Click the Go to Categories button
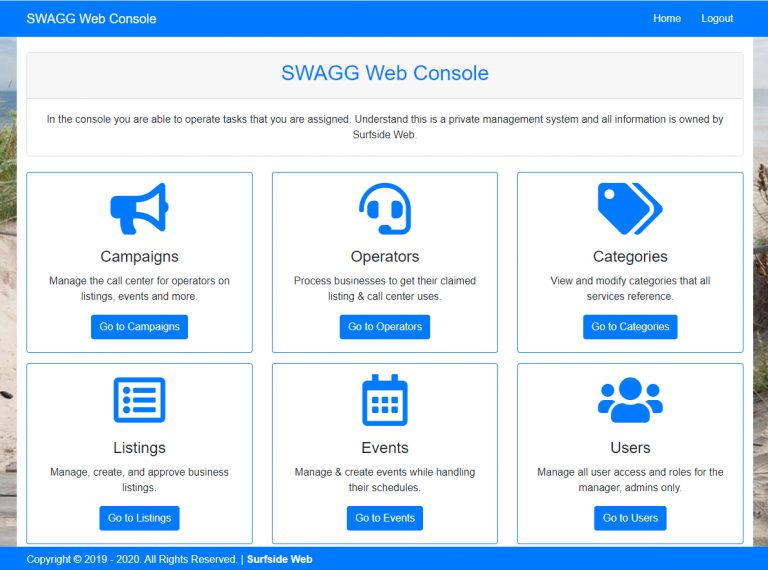Viewport: 768px width, 570px height. (x=630, y=327)
